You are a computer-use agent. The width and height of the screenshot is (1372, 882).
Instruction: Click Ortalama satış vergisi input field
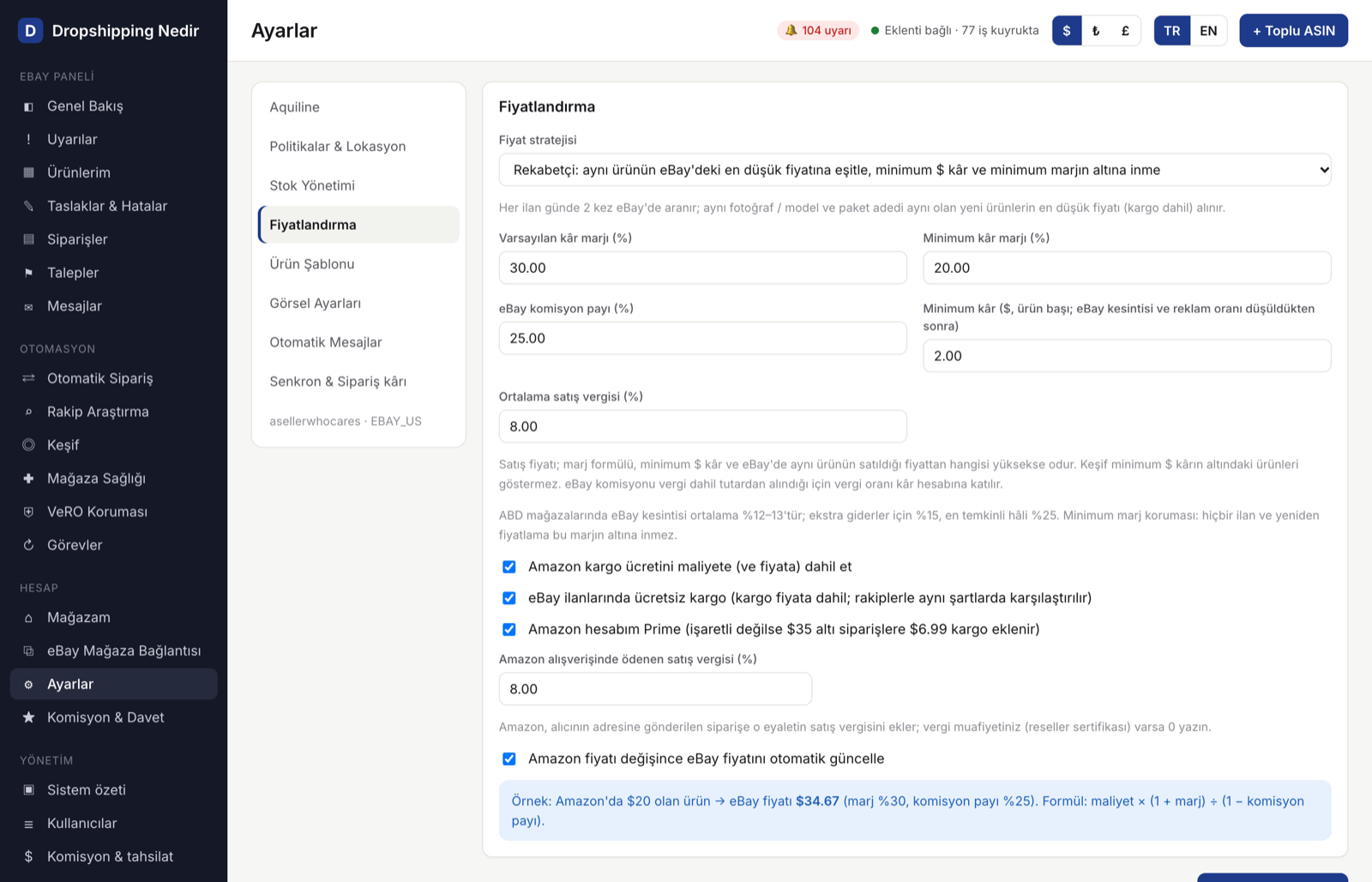(x=703, y=426)
